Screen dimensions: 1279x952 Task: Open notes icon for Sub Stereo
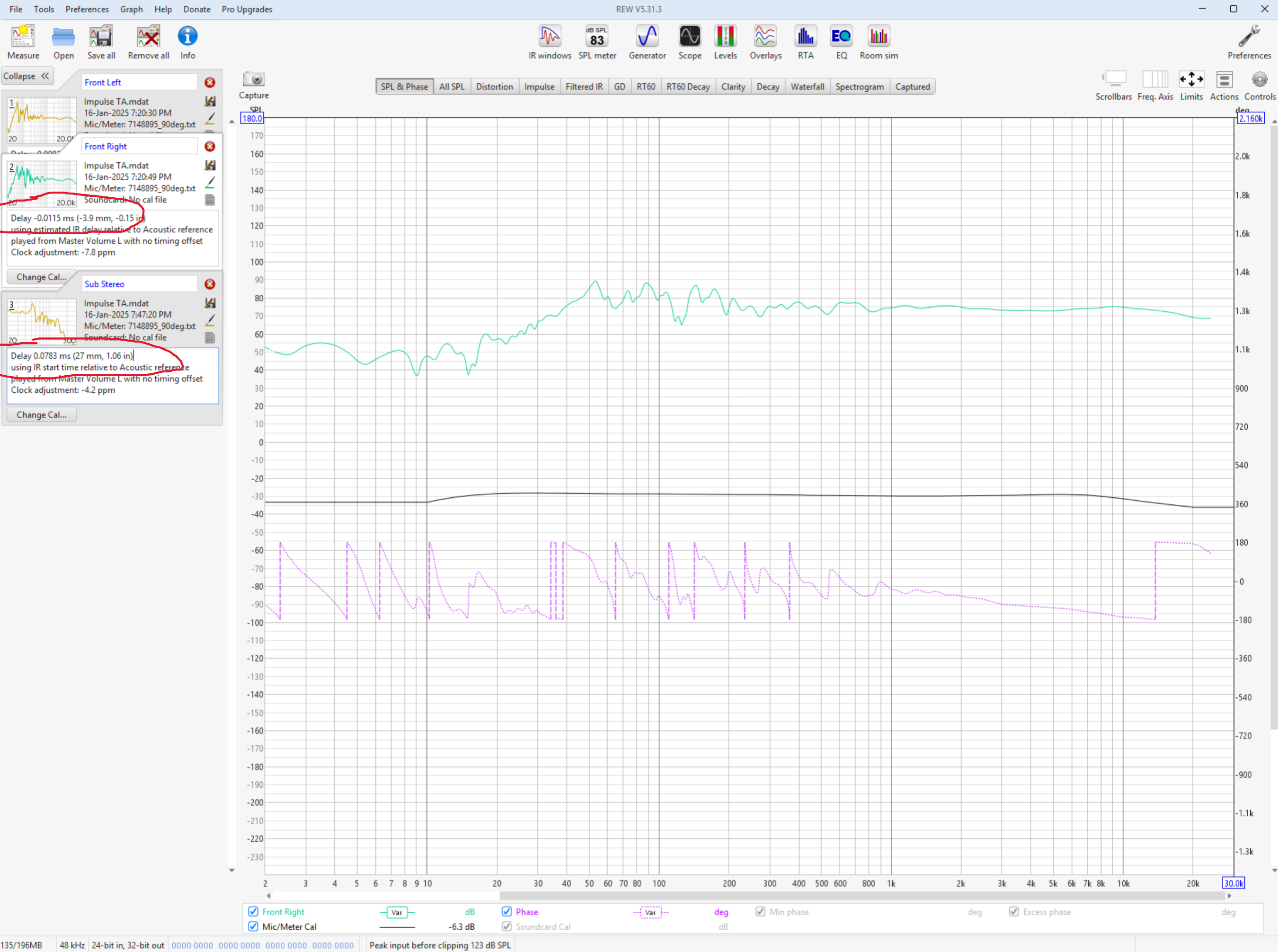click(210, 338)
